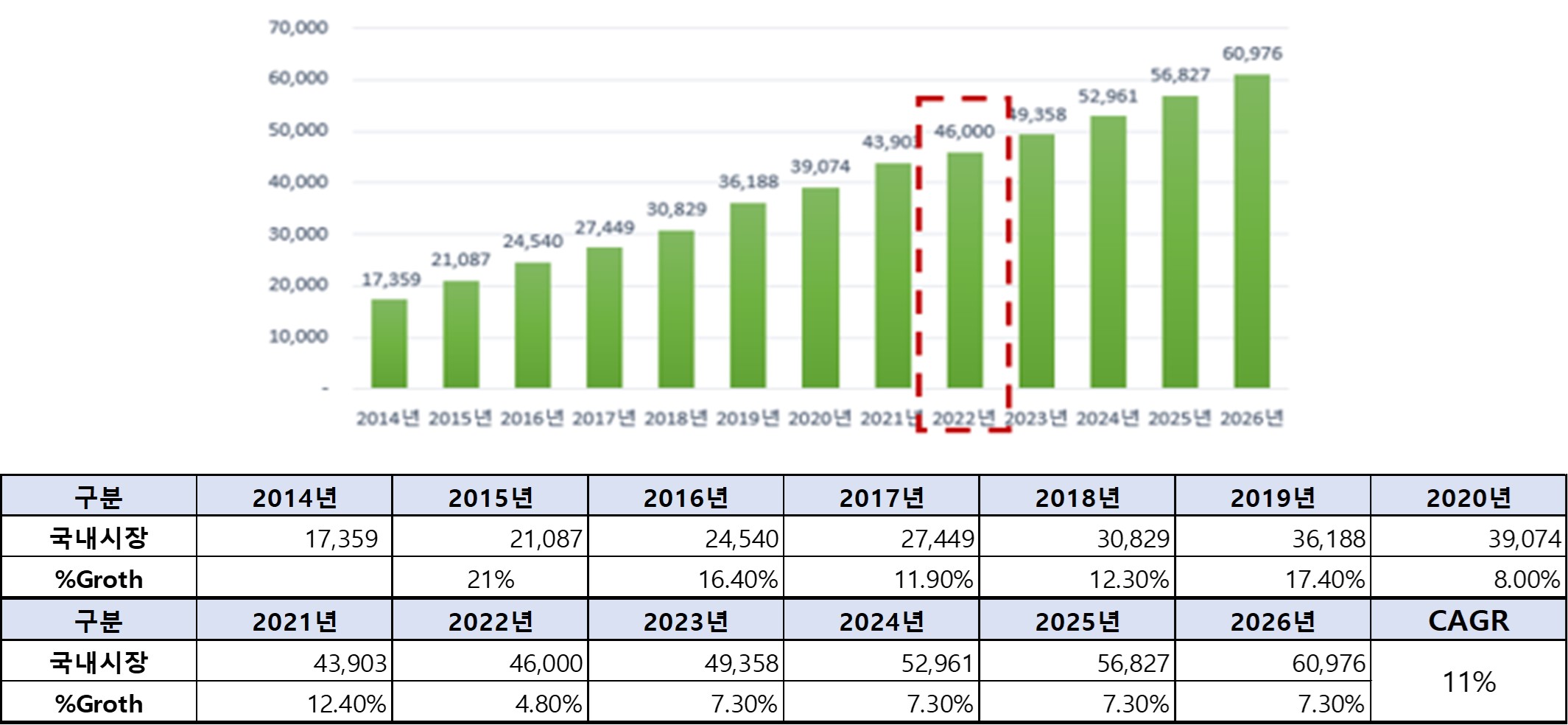The height and width of the screenshot is (725, 1568).
Task: Click the 2014년 bar labeled 17,359
Action: coord(389,343)
